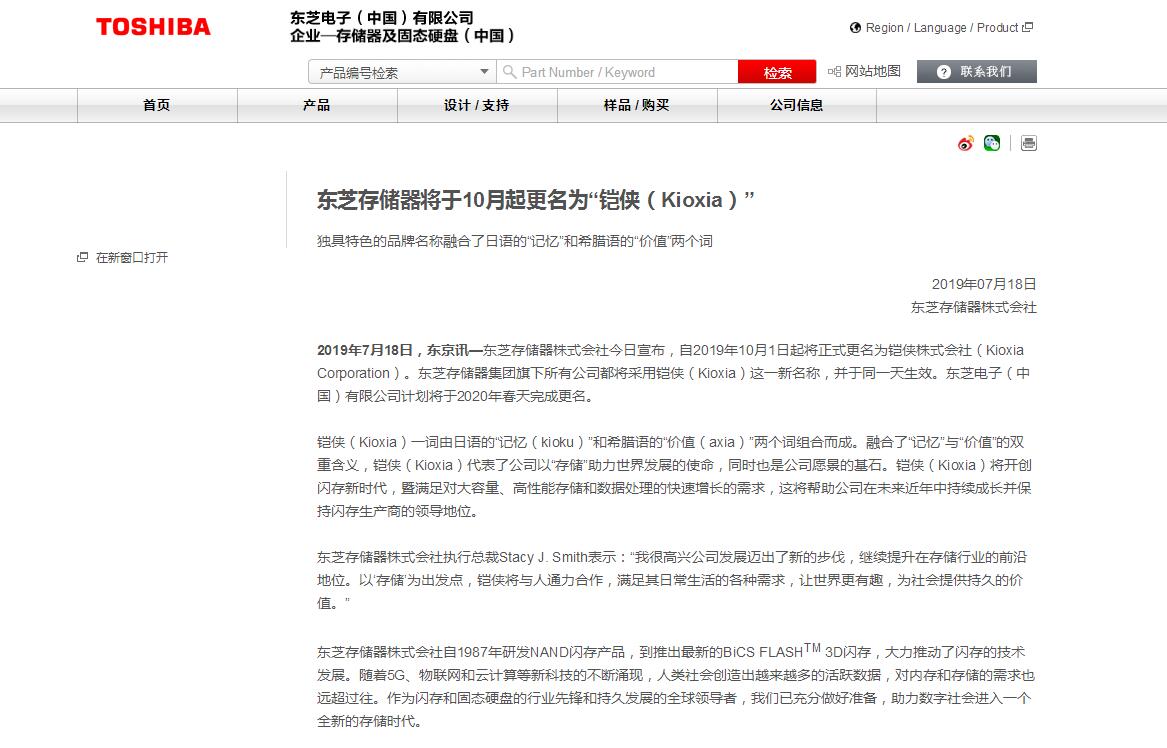Click new-window icon beside 在新窗口打开
1167x748 pixels.
pos(83,258)
